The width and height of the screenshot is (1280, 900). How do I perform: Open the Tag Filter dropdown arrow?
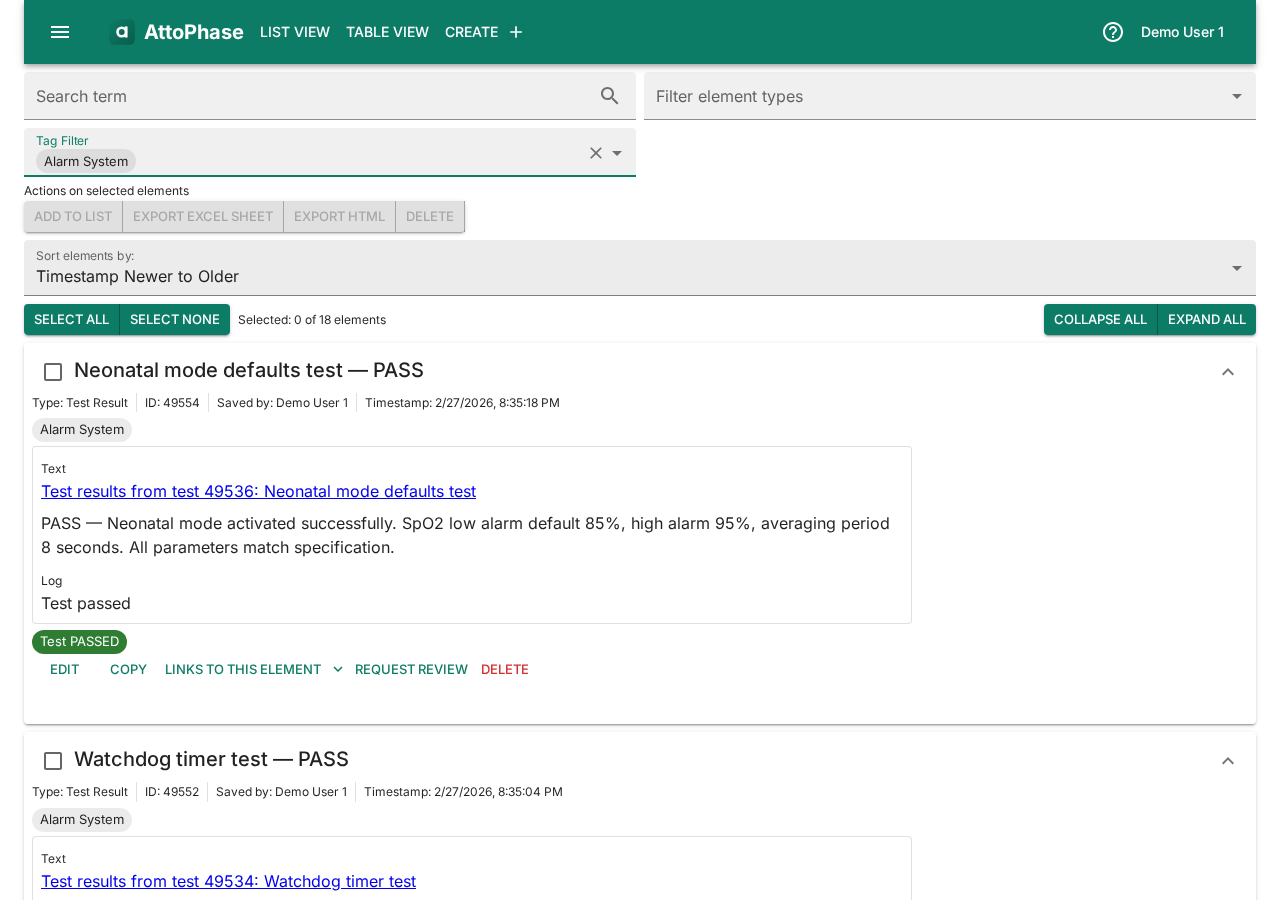pos(617,153)
